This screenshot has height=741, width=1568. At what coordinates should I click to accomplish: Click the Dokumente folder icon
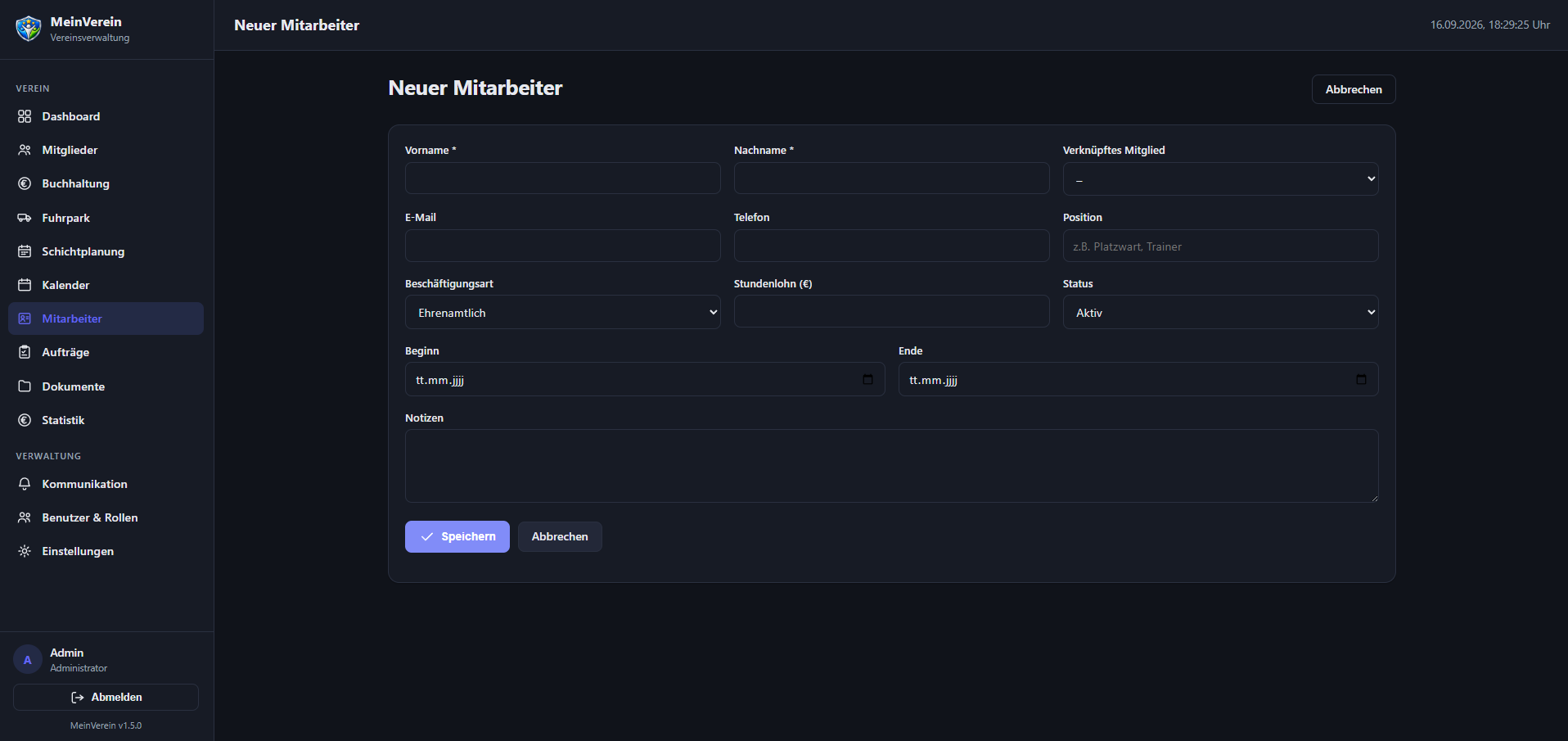[x=25, y=386]
